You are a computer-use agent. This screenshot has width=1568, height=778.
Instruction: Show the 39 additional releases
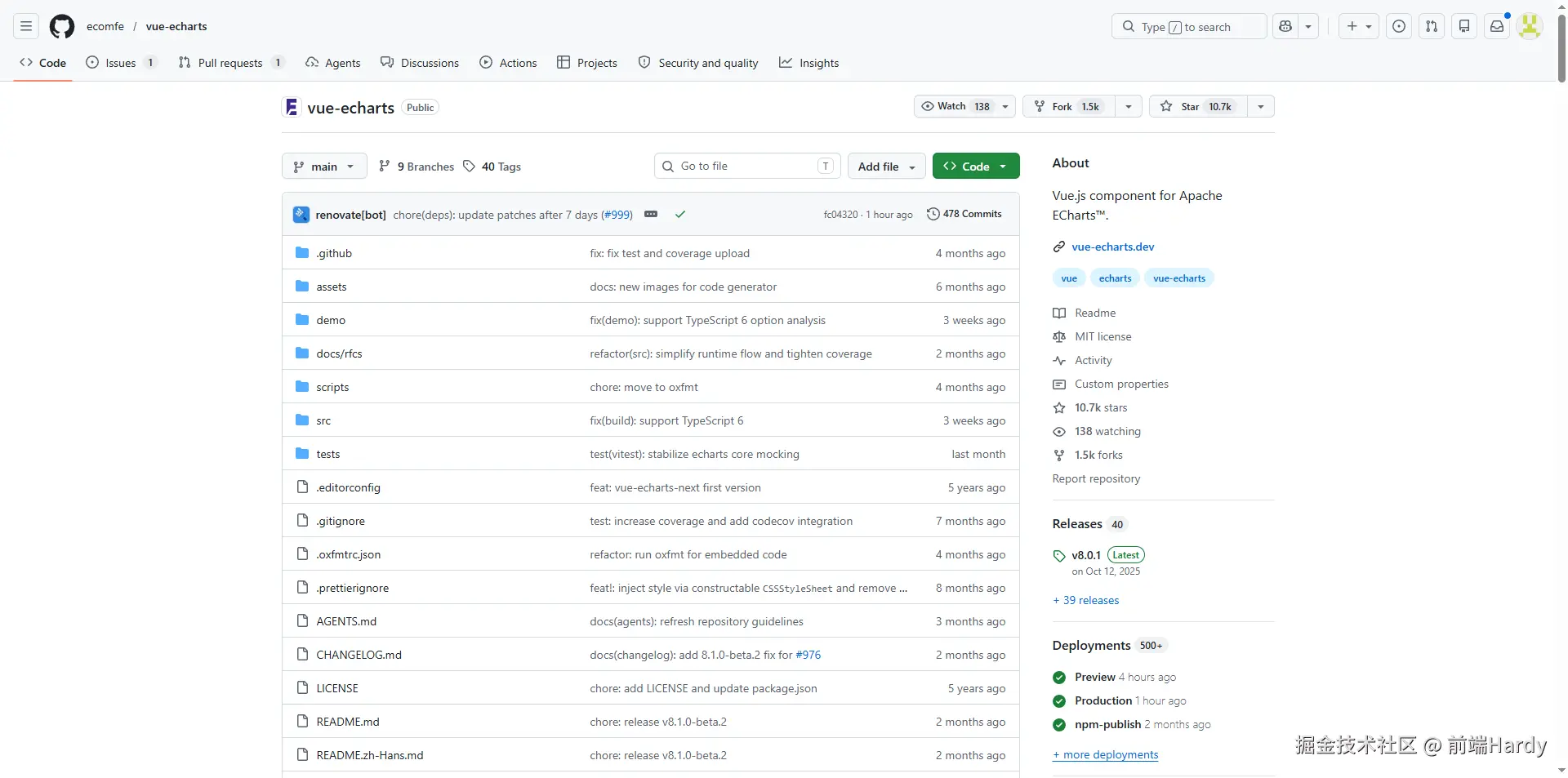click(x=1085, y=599)
